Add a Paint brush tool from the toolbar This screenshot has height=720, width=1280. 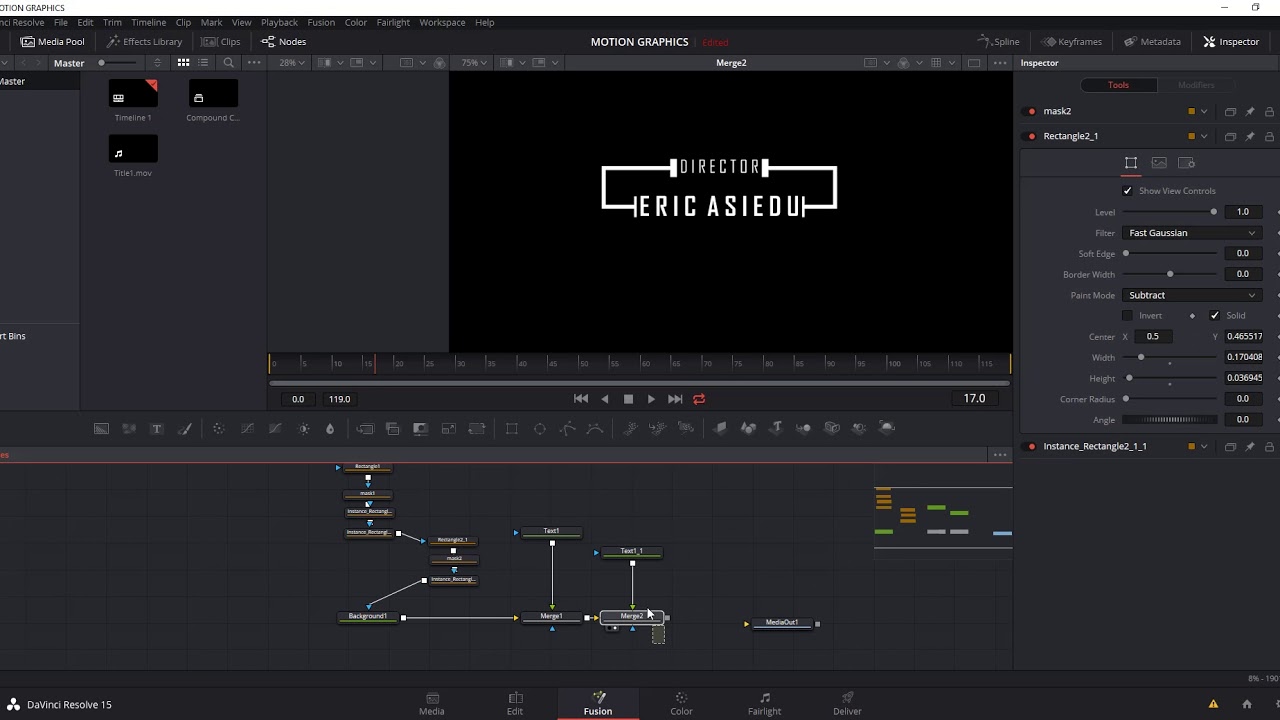click(185, 428)
